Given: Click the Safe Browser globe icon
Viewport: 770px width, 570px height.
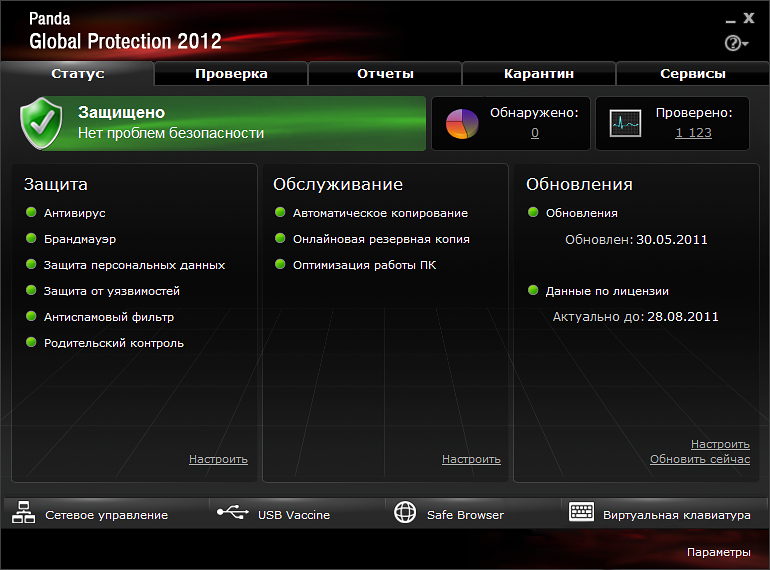Looking at the screenshot, I should pyautogui.click(x=405, y=512).
